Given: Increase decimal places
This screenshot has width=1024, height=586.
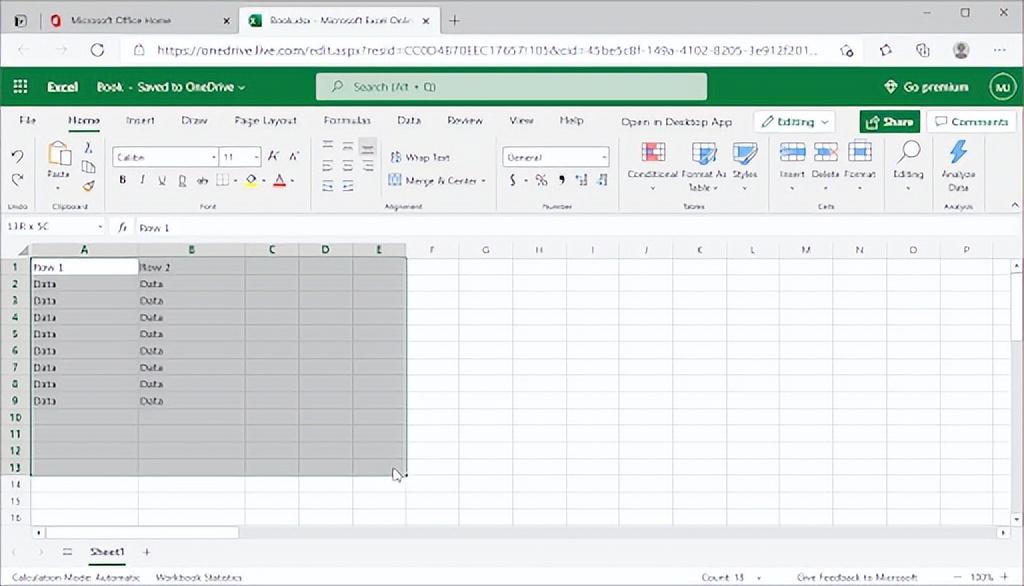Looking at the screenshot, I should coord(581,180).
